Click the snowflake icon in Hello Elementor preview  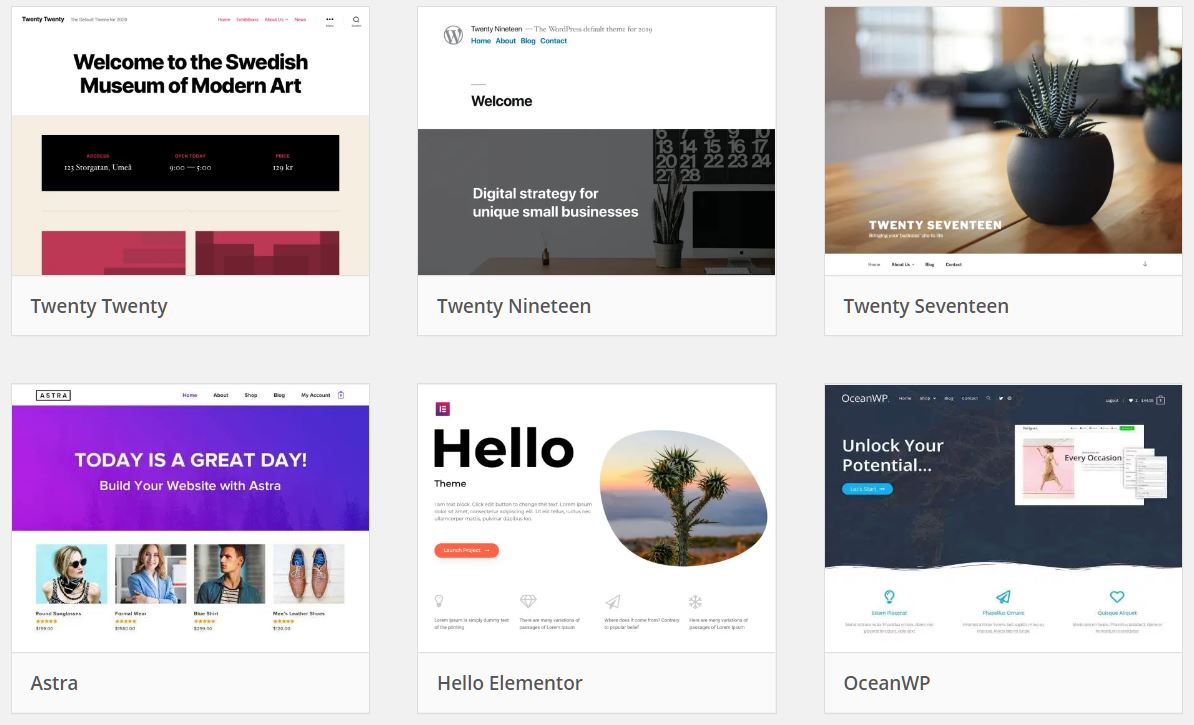(695, 602)
